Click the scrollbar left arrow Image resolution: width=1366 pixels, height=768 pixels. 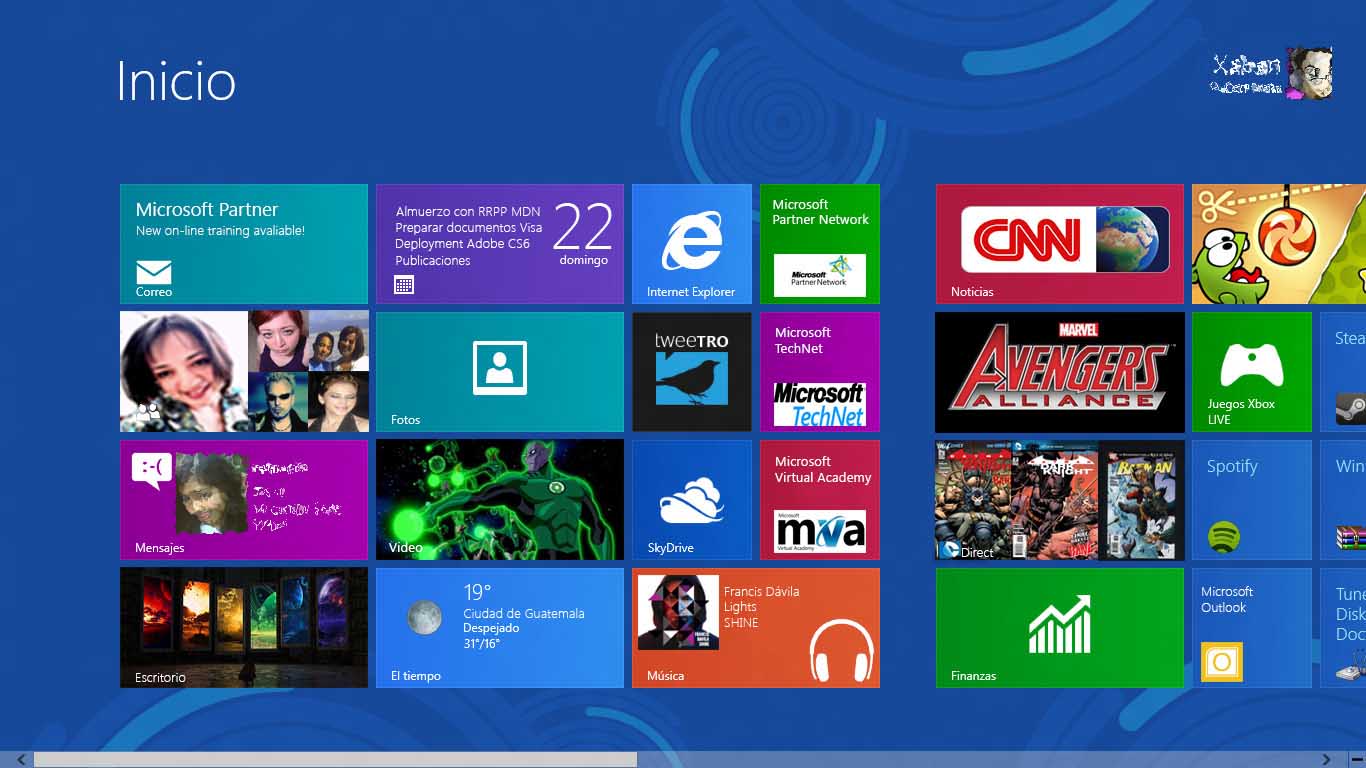pos(21,760)
